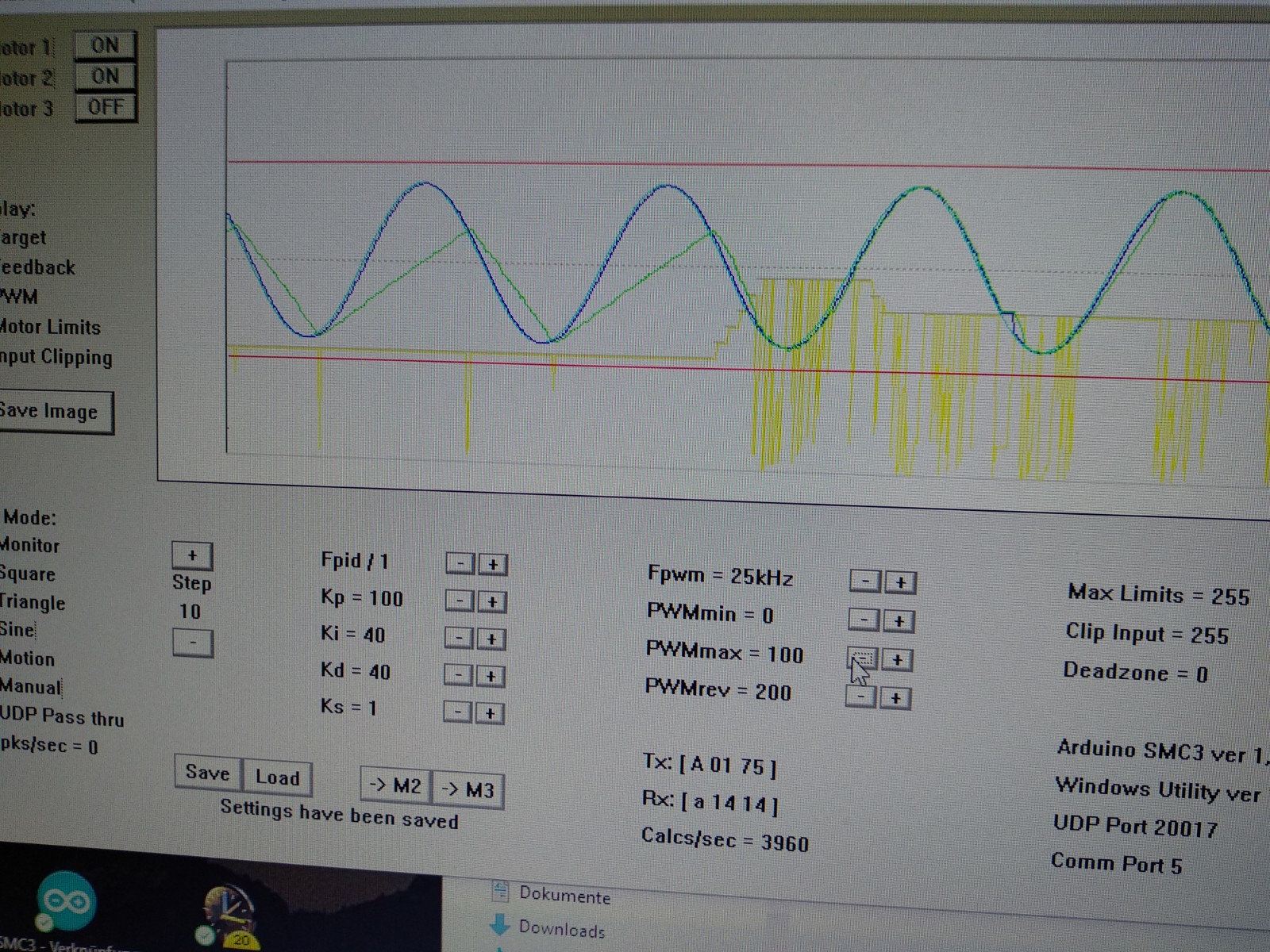Click the UDP Port 20017 label
Screen dimensions: 1270x952
pyautogui.click(x=1135, y=826)
